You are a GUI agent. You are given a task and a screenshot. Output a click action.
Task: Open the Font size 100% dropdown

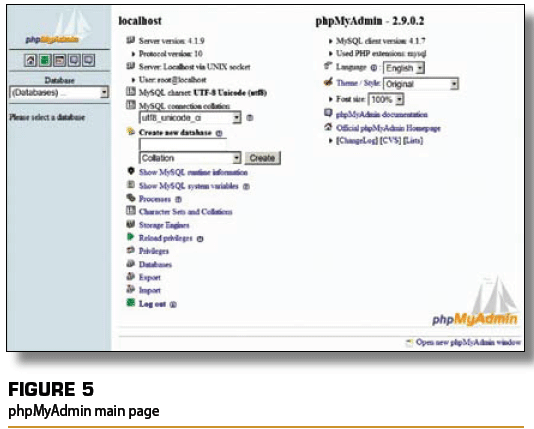coord(386,99)
